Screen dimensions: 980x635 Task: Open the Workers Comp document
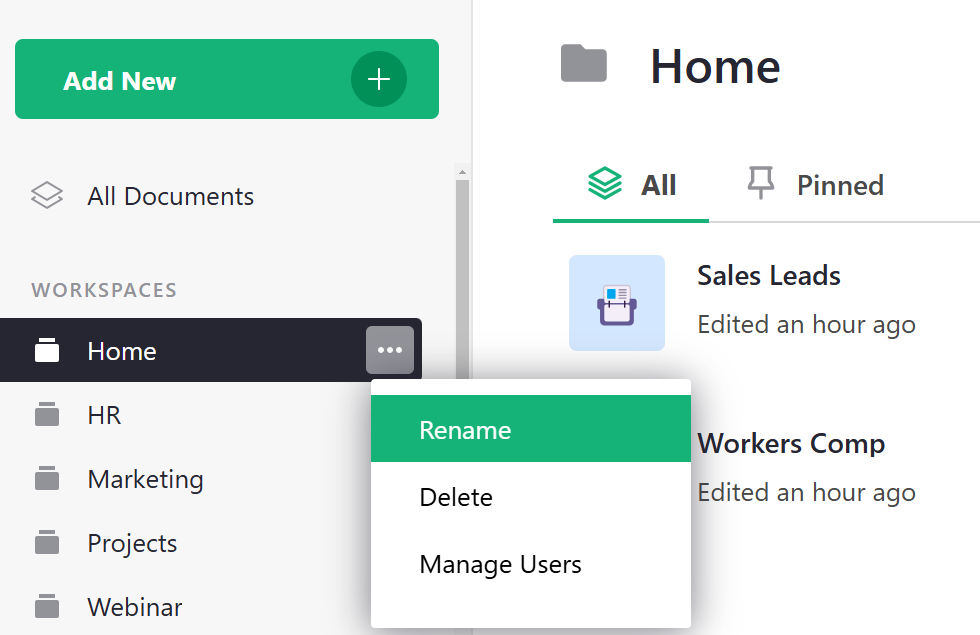point(791,443)
